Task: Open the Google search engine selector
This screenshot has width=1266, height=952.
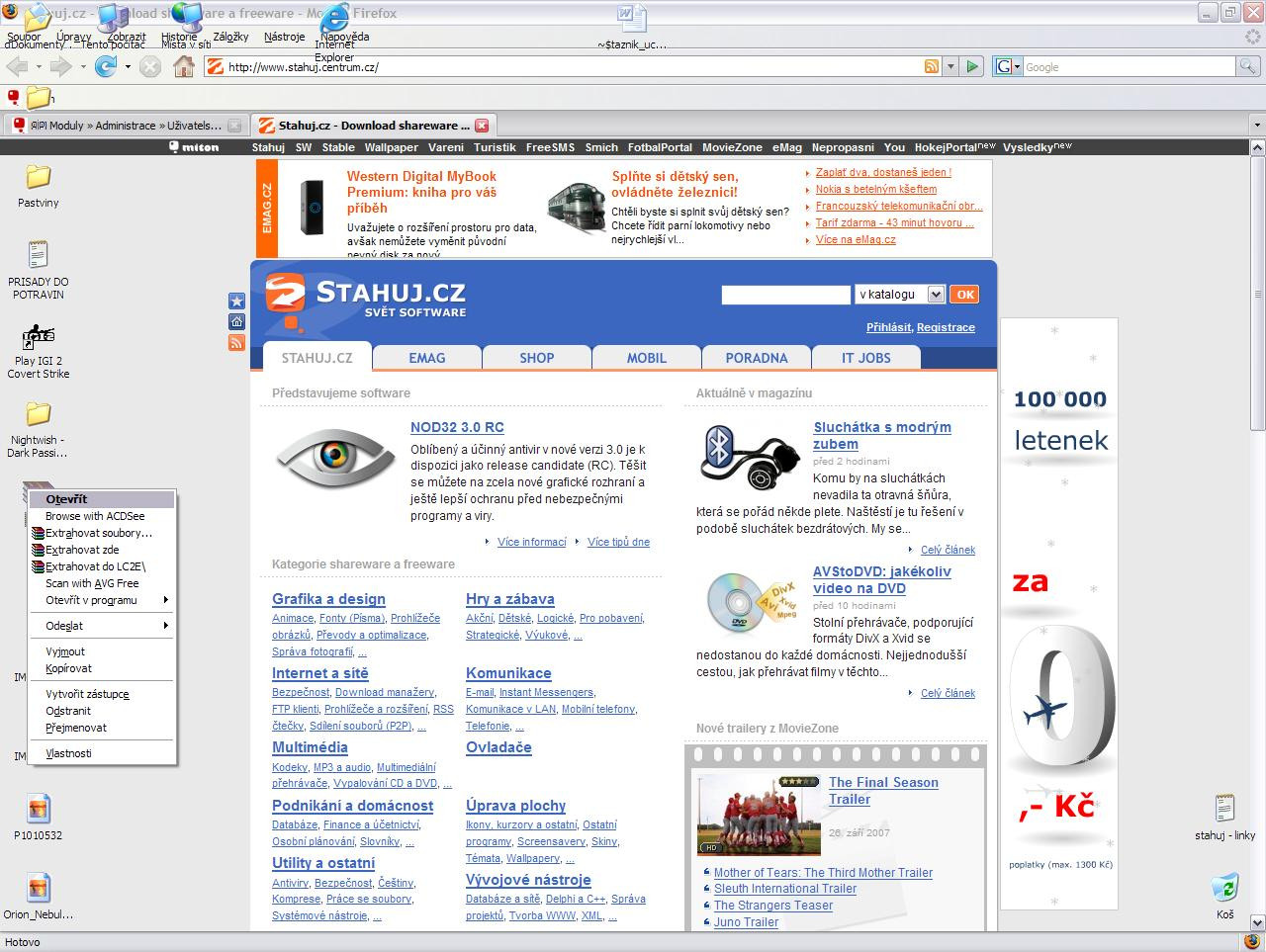Action: (x=1008, y=66)
